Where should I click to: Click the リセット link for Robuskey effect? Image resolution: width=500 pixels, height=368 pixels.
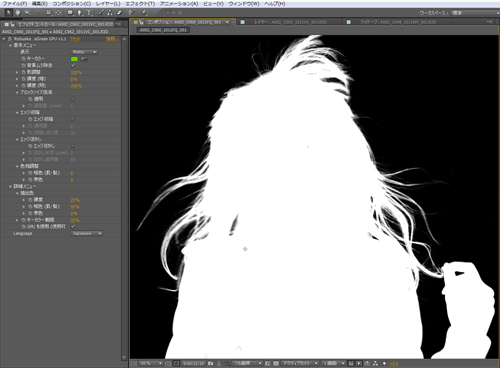[x=75, y=39]
